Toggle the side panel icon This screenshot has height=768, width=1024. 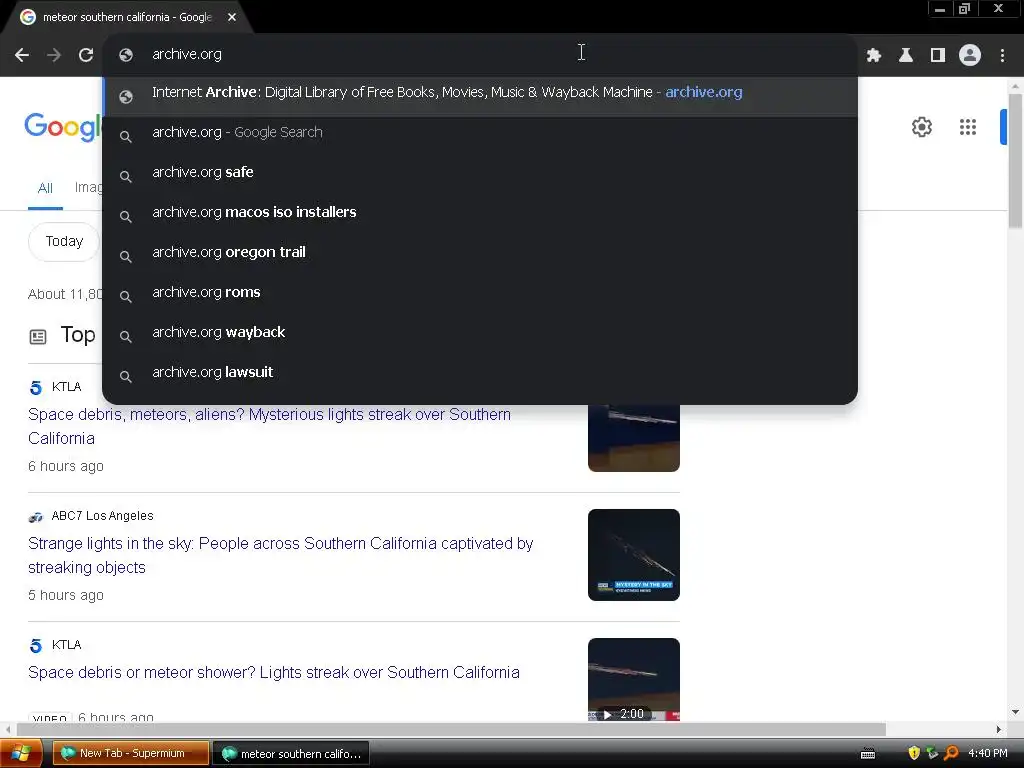click(938, 56)
